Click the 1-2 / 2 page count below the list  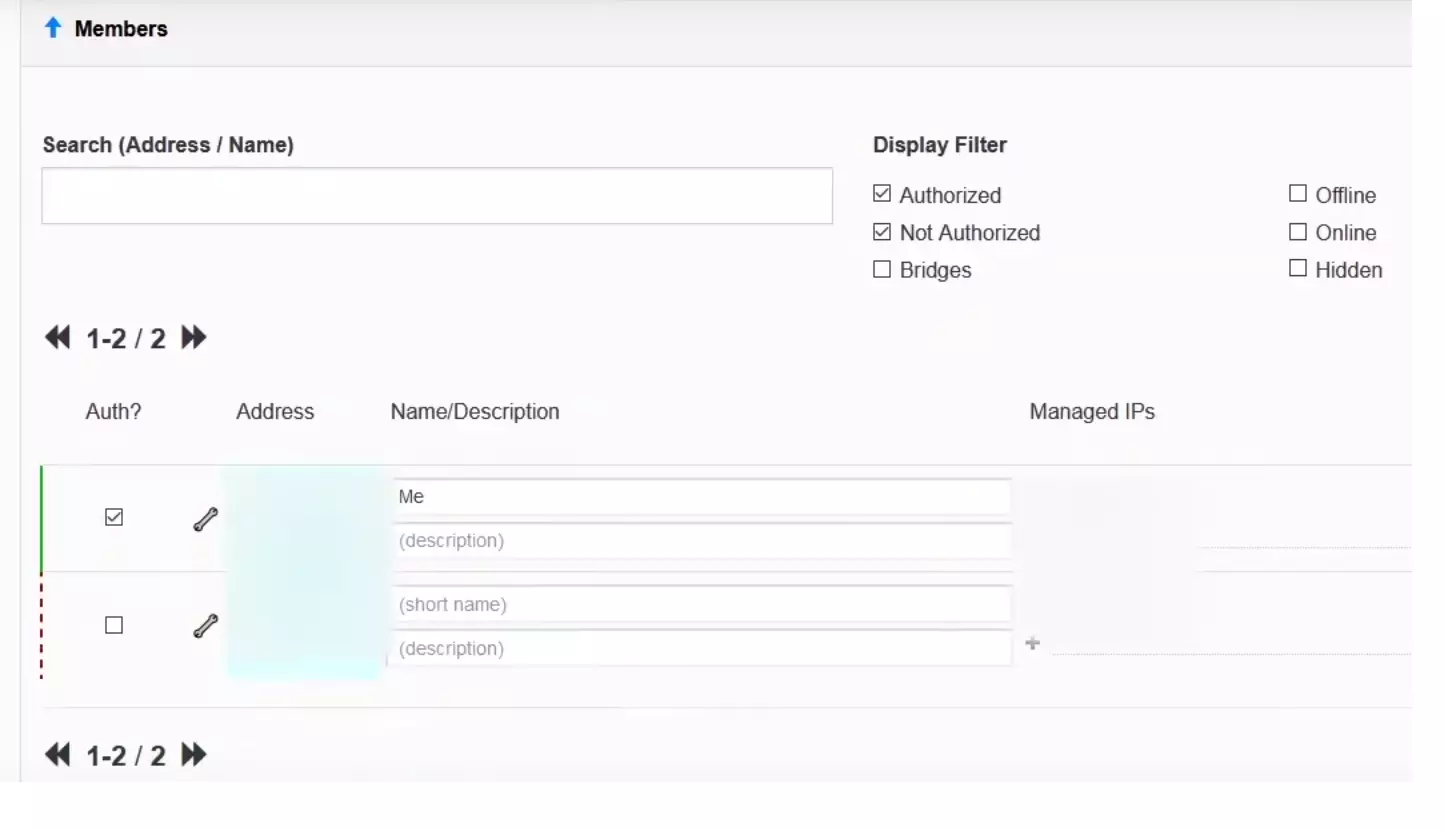[x=126, y=756]
